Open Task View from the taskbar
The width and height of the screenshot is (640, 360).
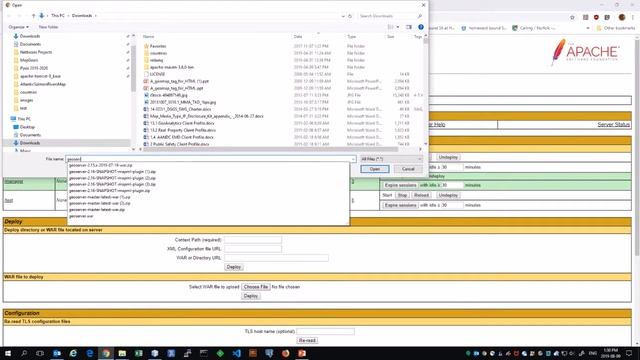point(40,353)
